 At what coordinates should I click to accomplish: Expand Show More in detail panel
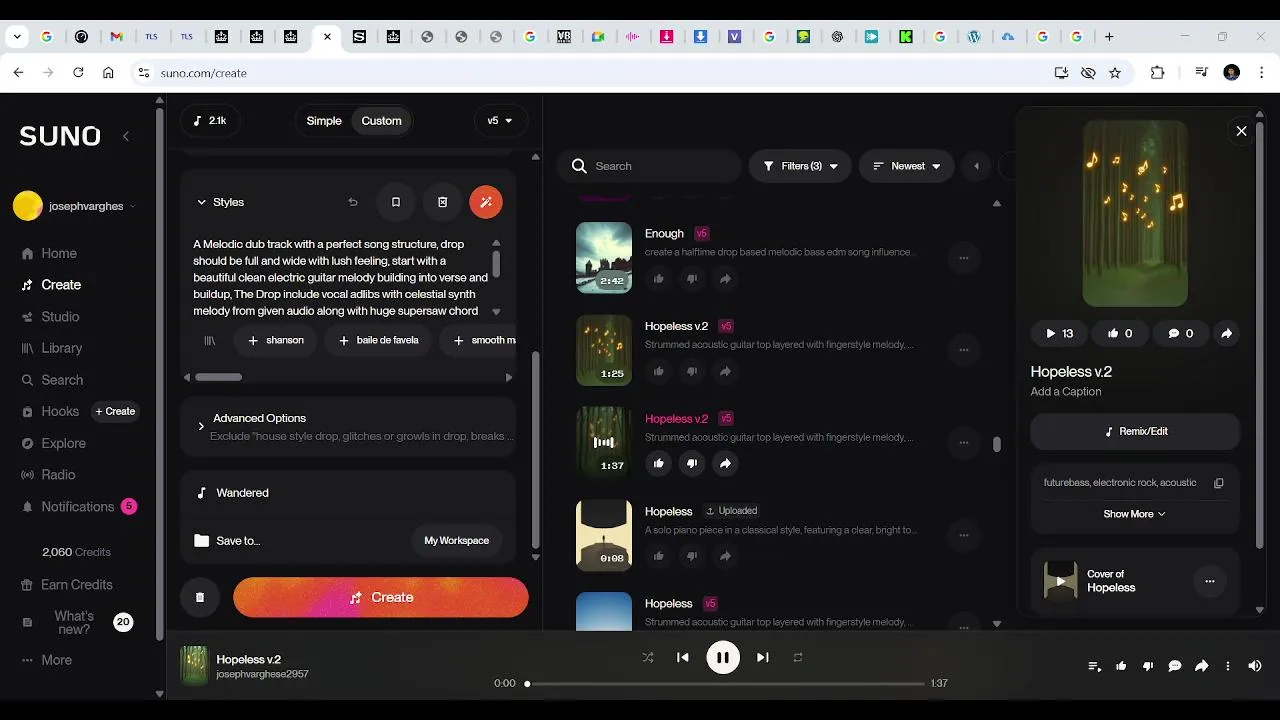(1134, 514)
